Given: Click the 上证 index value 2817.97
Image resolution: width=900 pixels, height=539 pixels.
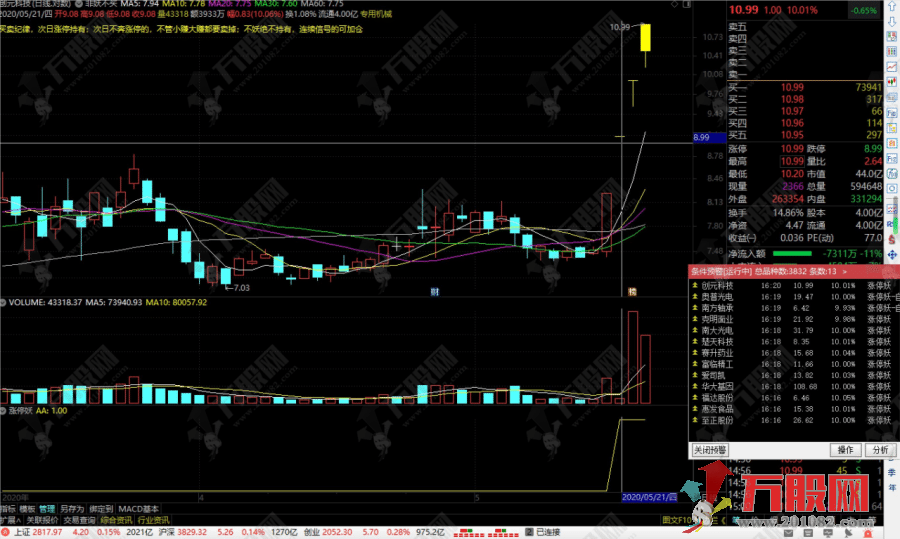Looking at the screenshot, I should point(48,532).
